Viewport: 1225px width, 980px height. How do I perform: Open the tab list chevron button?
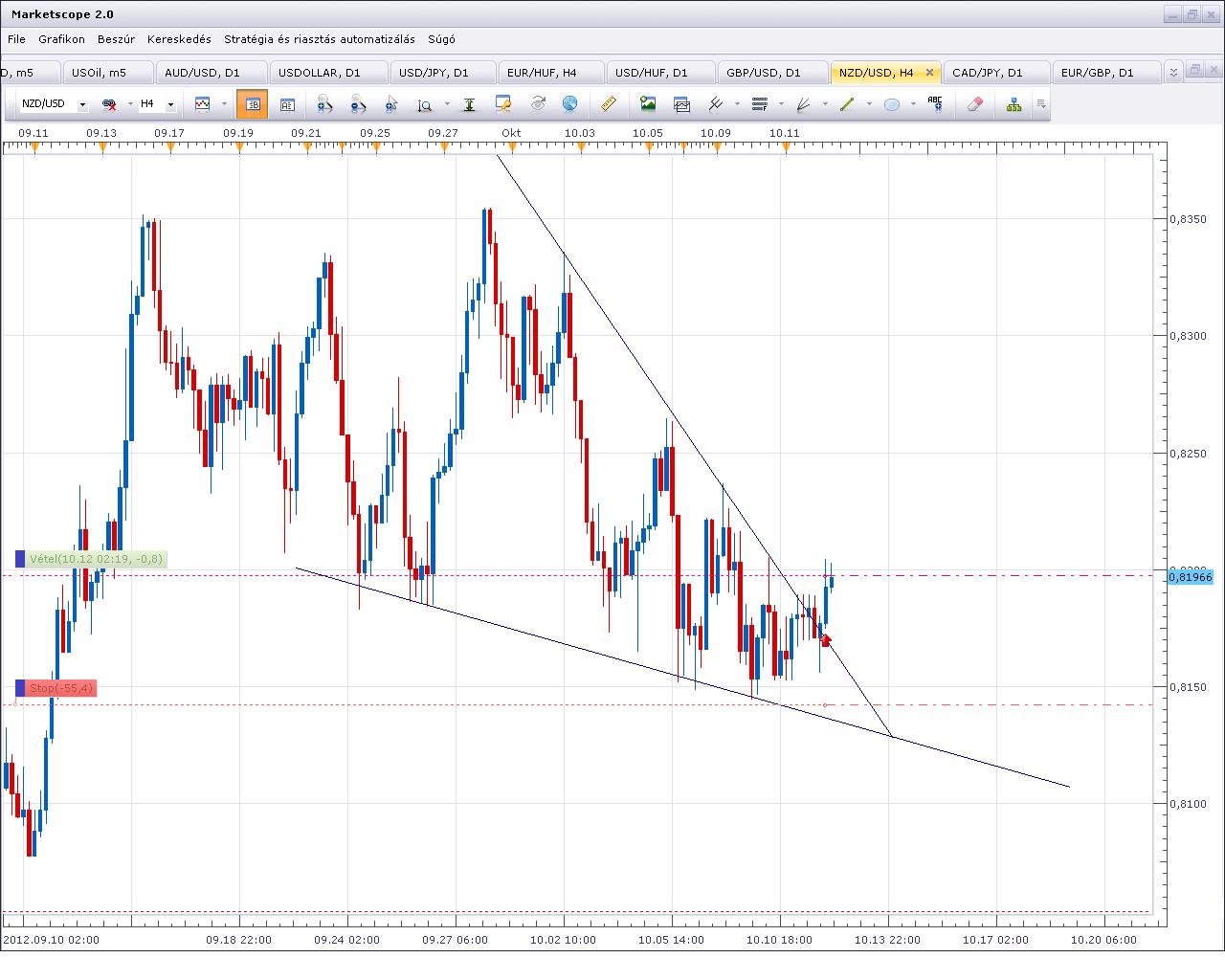[1174, 72]
